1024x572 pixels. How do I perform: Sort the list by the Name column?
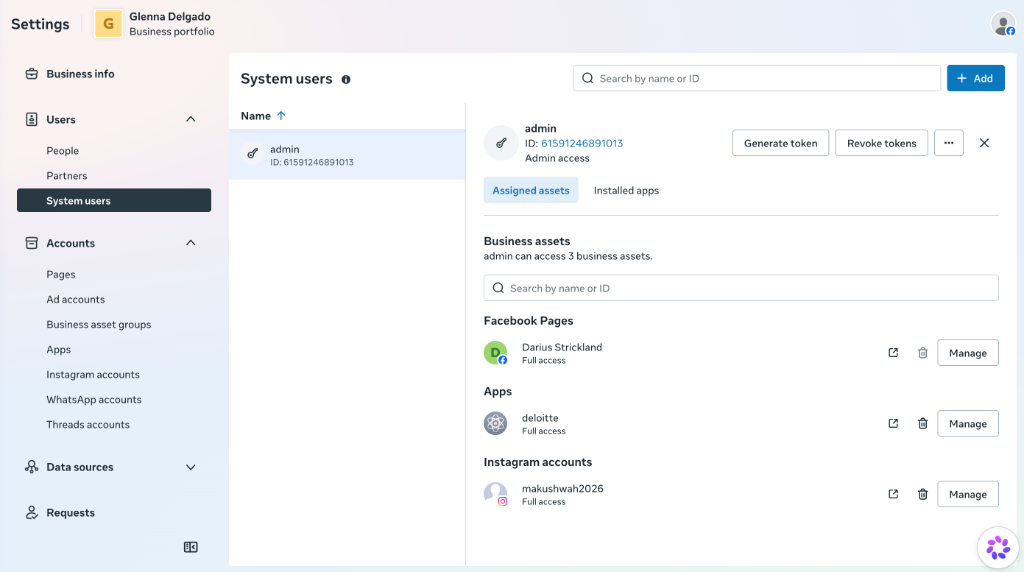pyautogui.click(x=263, y=116)
